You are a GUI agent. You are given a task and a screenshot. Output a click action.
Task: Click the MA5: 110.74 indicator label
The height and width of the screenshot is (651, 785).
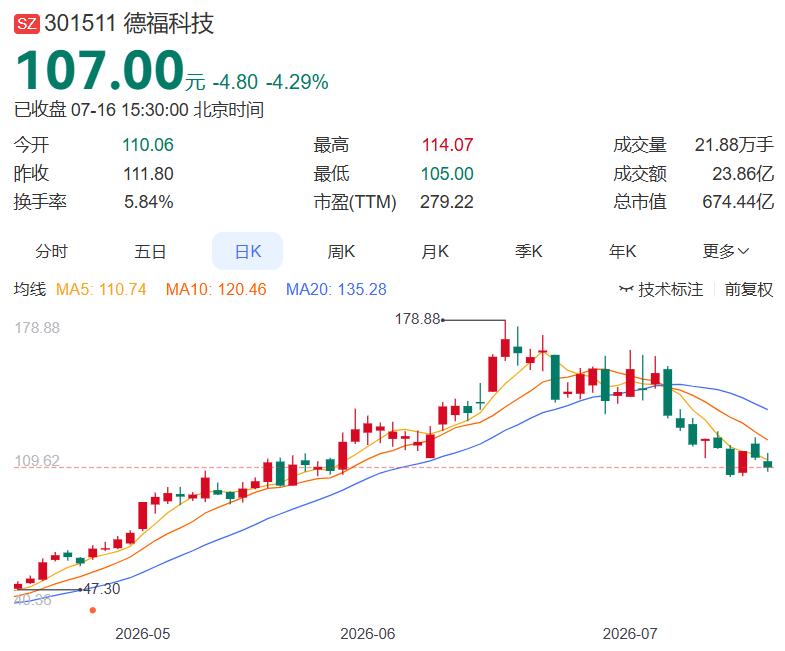(101, 289)
